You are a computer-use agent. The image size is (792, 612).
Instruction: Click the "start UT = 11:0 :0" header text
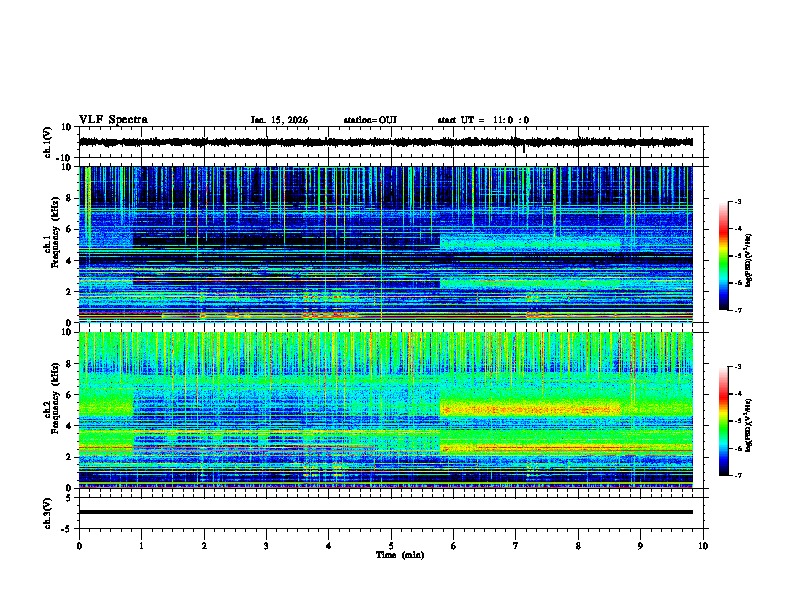483,120
